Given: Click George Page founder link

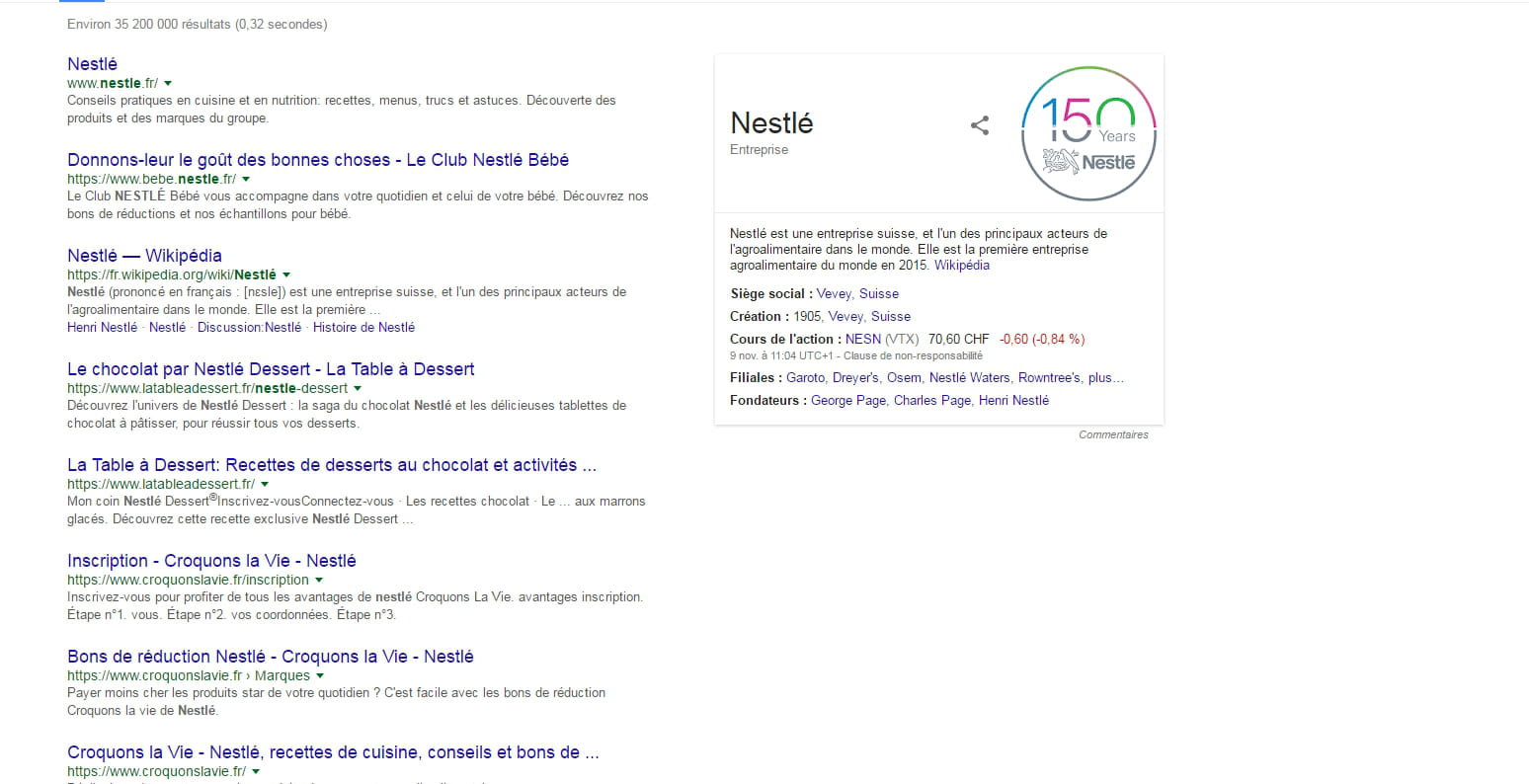Looking at the screenshot, I should click(848, 401).
